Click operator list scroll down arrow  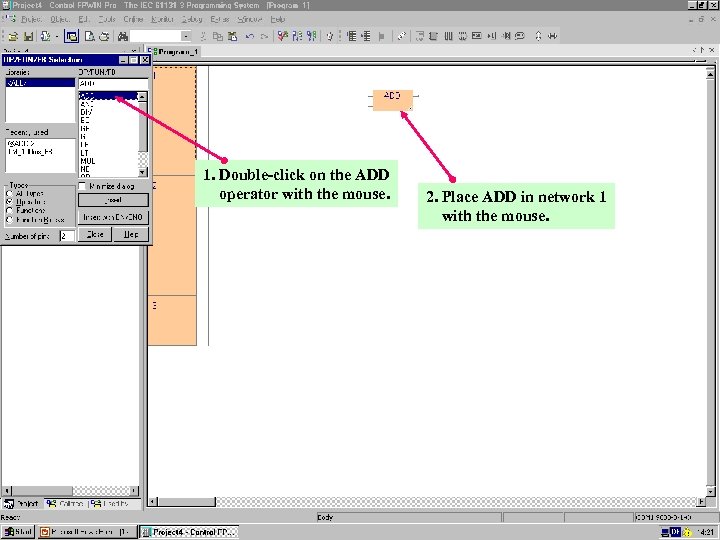tap(143, 172)
